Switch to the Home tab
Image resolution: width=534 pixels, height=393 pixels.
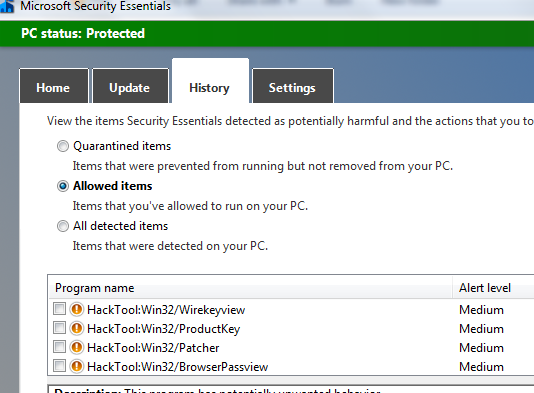(54, 86)
